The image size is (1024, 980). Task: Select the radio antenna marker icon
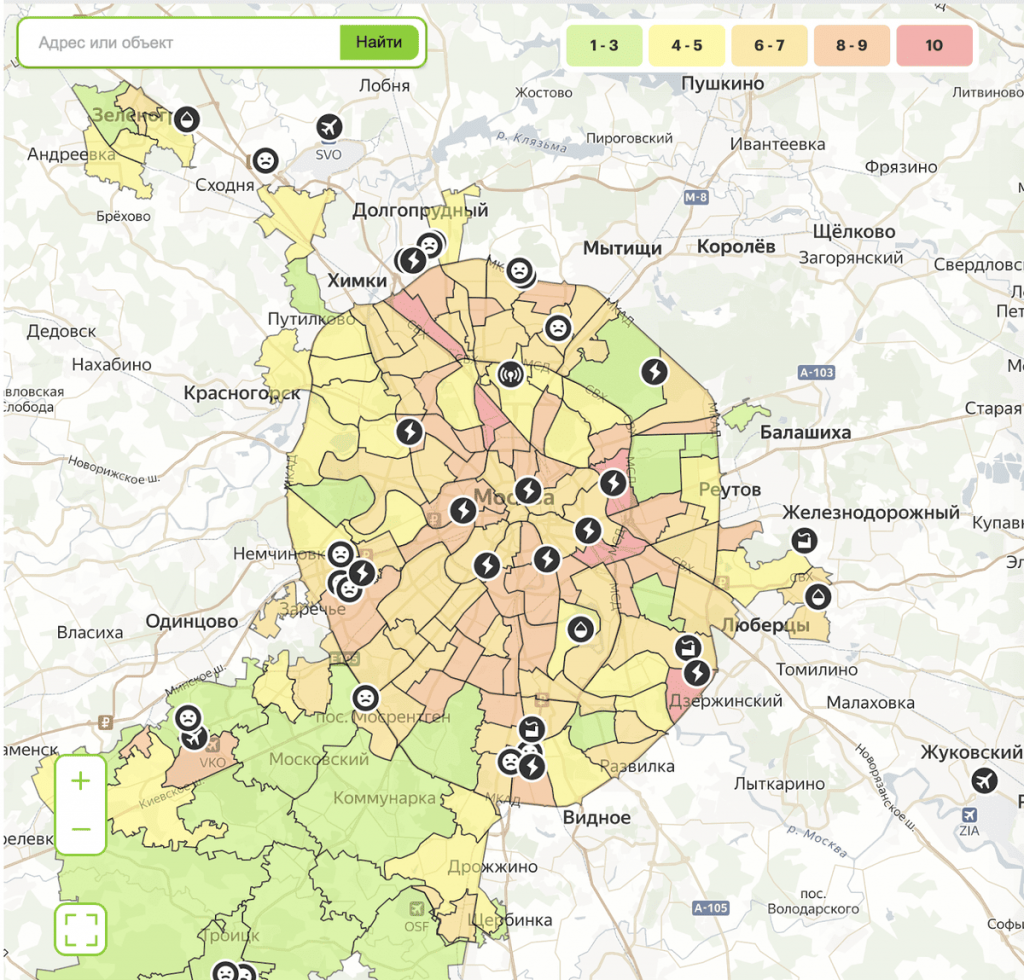click(x=510, y=374)
